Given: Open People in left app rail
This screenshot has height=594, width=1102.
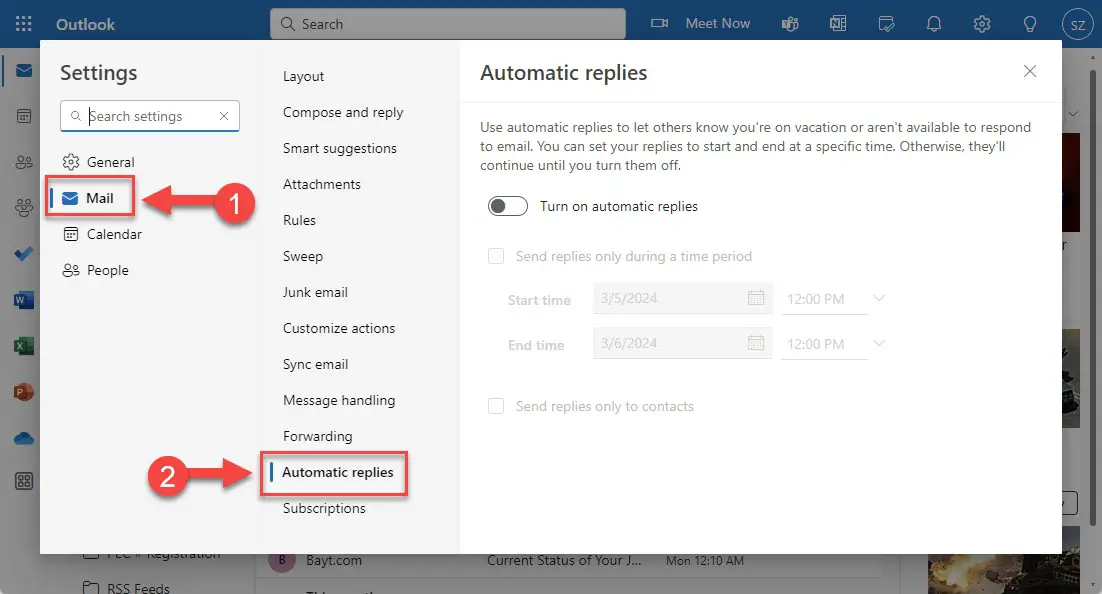Looking at the screenshot, I should pos(24,162).
